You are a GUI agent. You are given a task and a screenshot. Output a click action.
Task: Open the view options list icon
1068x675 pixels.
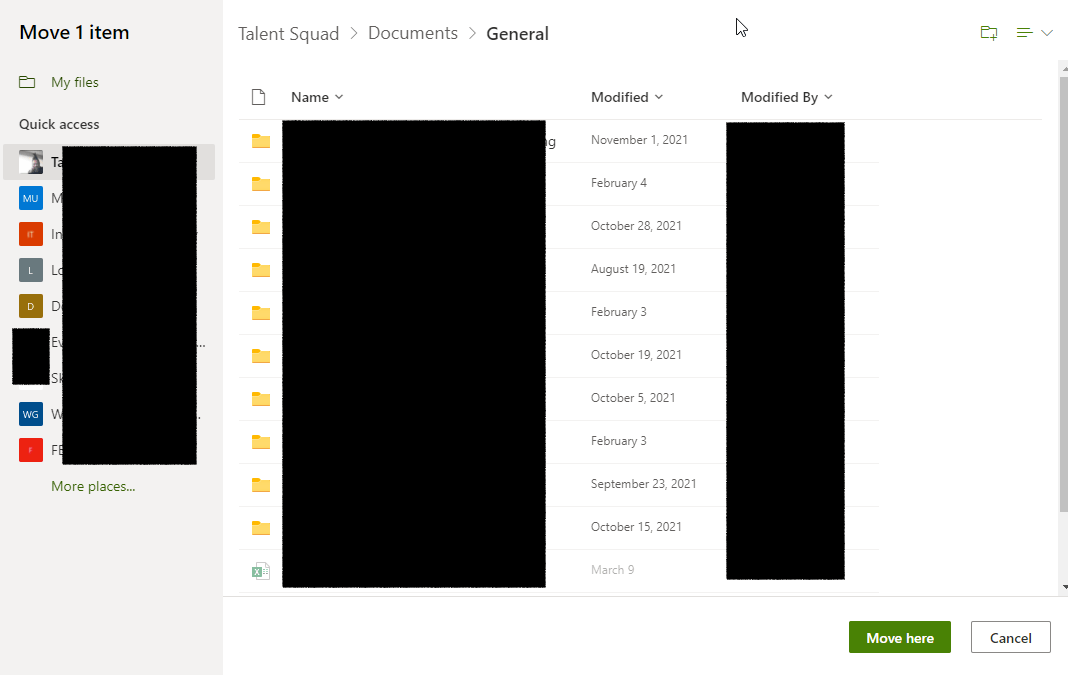pyautogui.click(x=1024, y=33)
